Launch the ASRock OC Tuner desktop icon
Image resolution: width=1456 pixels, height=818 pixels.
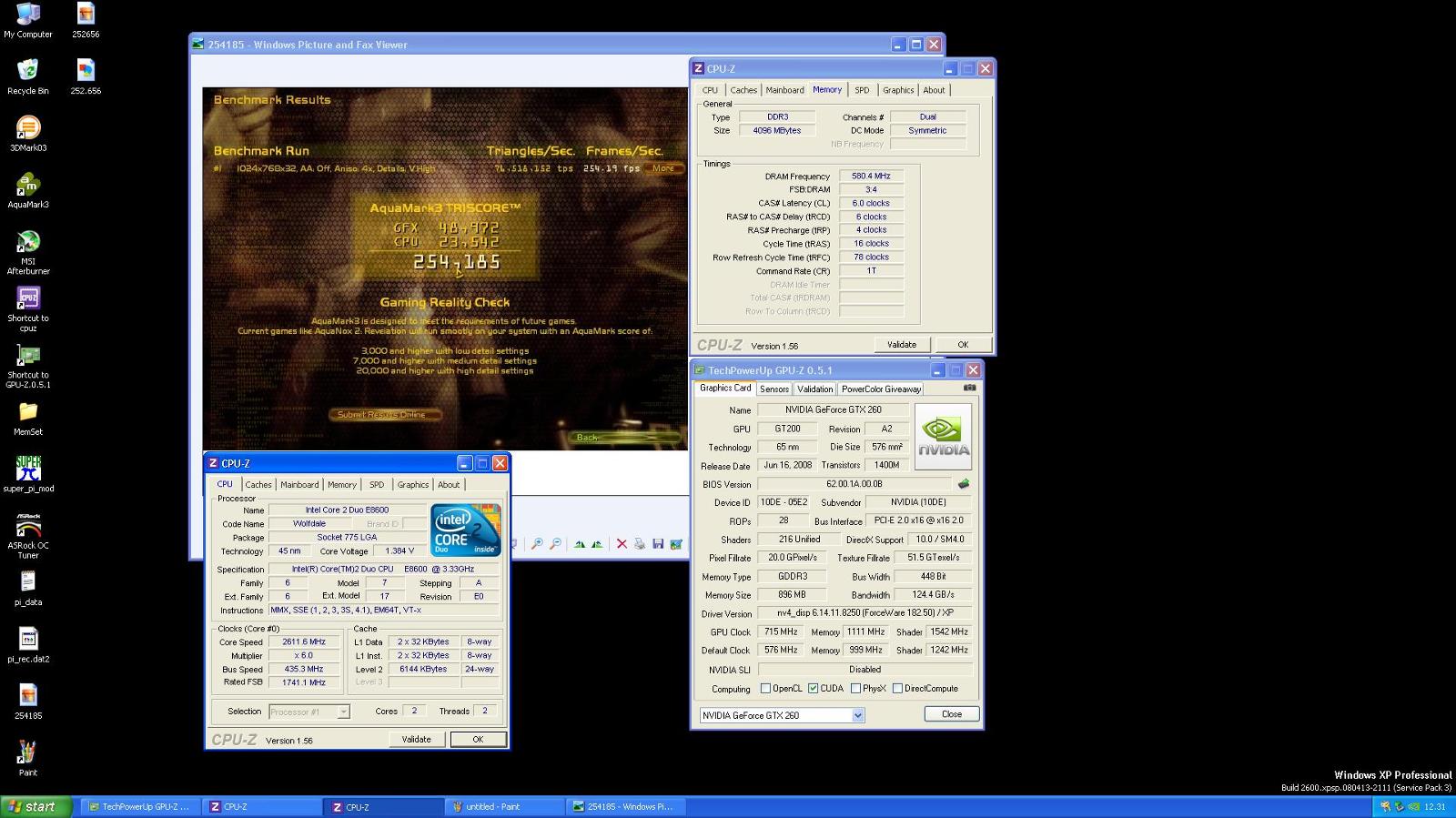tap(28, 536)
